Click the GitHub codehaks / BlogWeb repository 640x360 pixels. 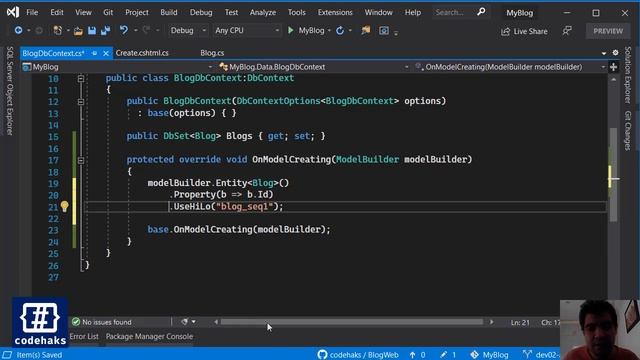click(358, 355)
